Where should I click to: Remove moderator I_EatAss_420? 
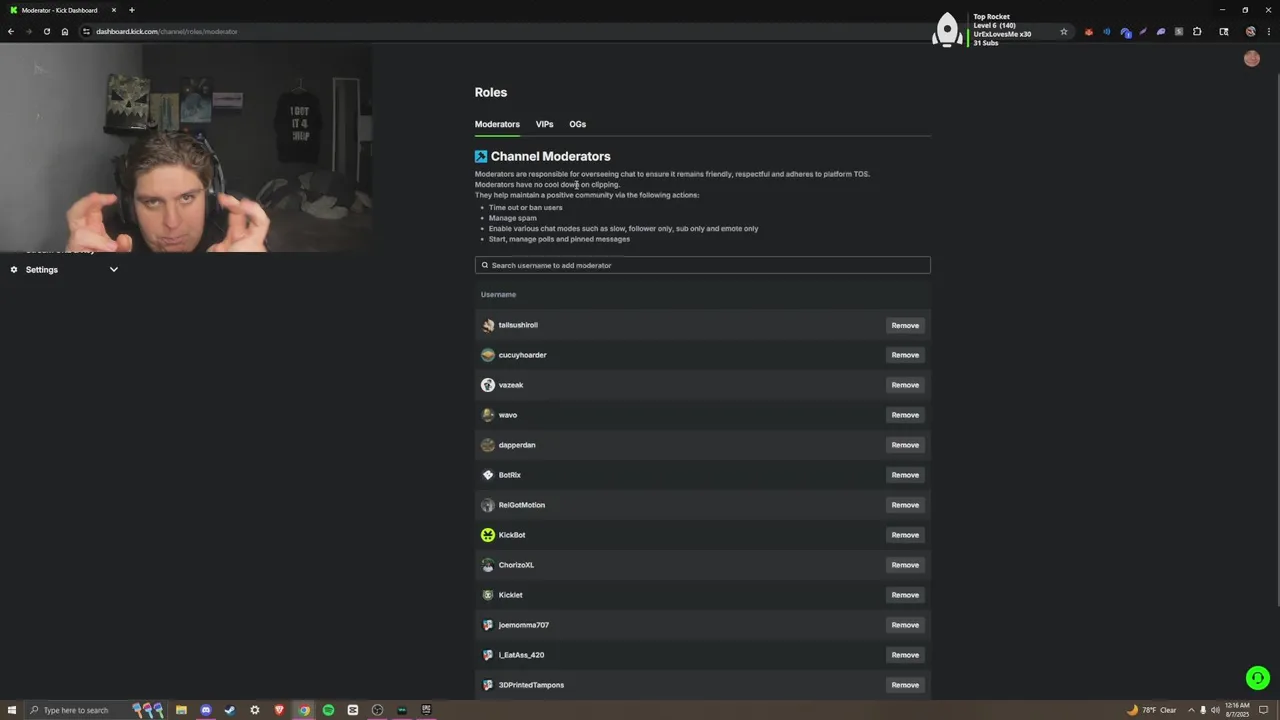pyautogui.click(x=905, y=655)
